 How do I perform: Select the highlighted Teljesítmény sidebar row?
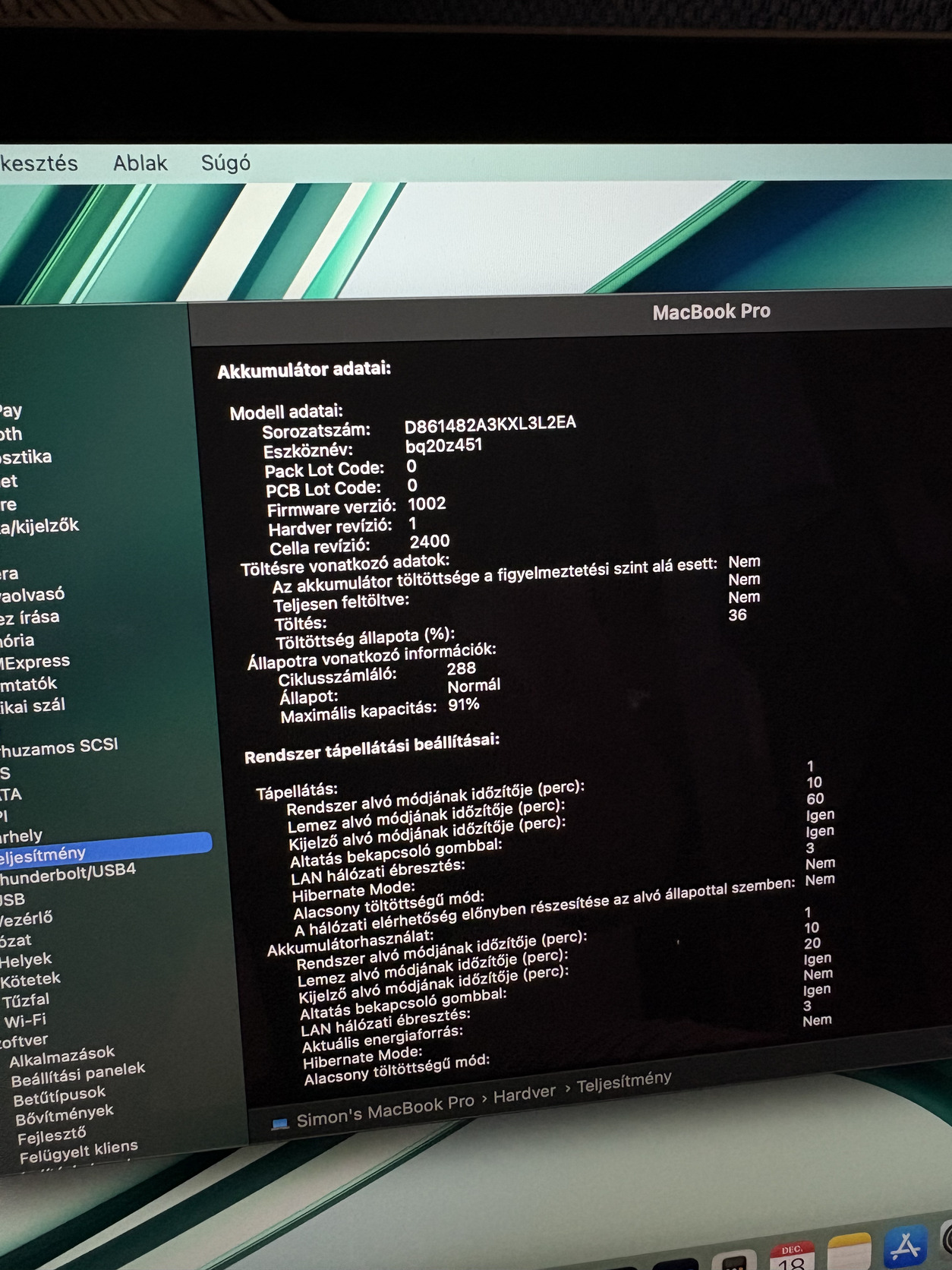point(106,849)
